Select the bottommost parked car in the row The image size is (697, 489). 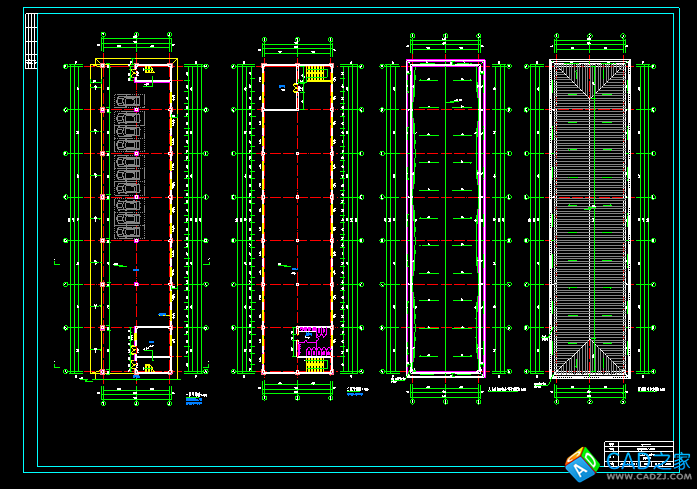click(129, 229)
